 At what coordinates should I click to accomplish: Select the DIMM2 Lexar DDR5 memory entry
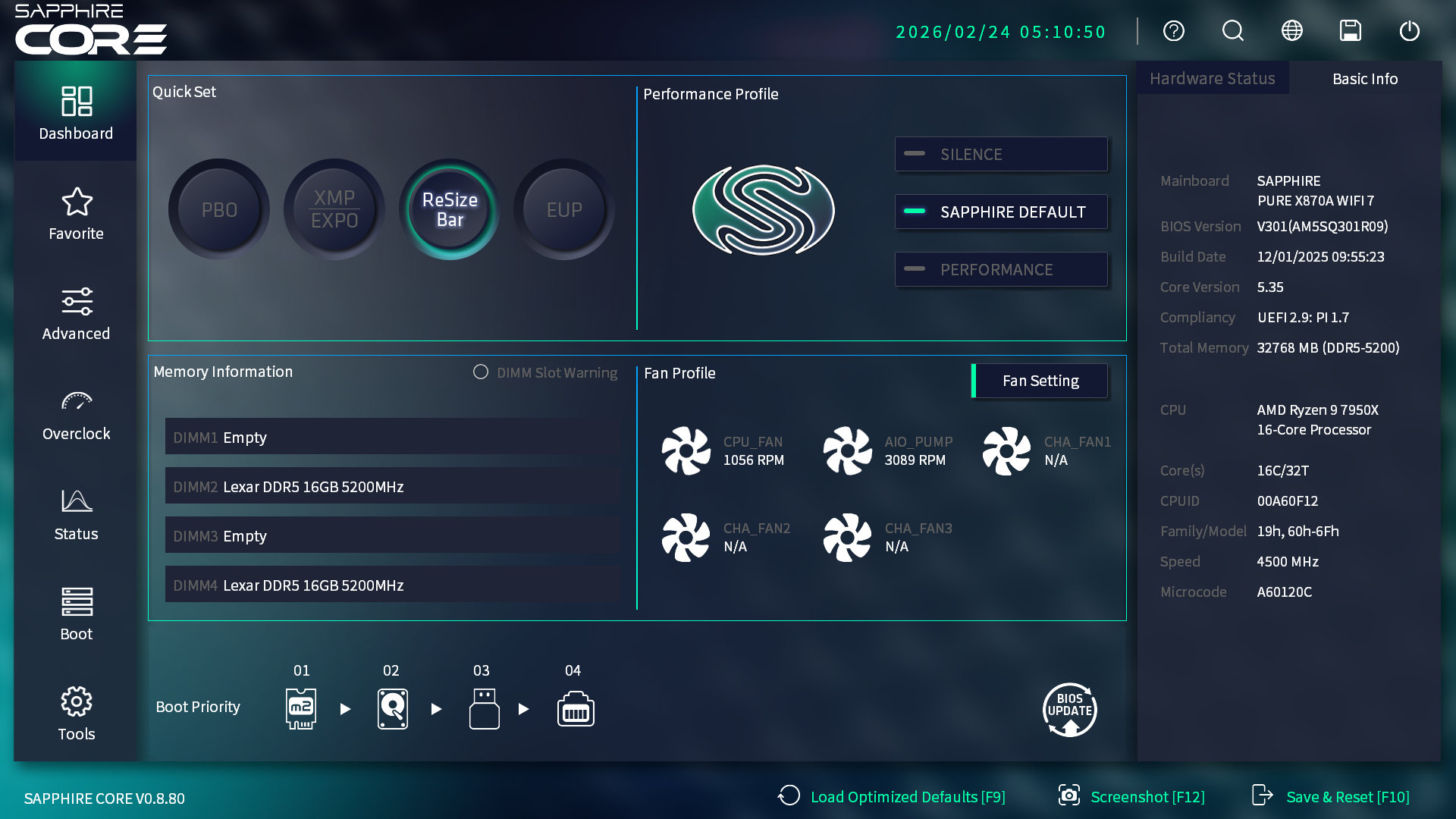pos(392,486)
